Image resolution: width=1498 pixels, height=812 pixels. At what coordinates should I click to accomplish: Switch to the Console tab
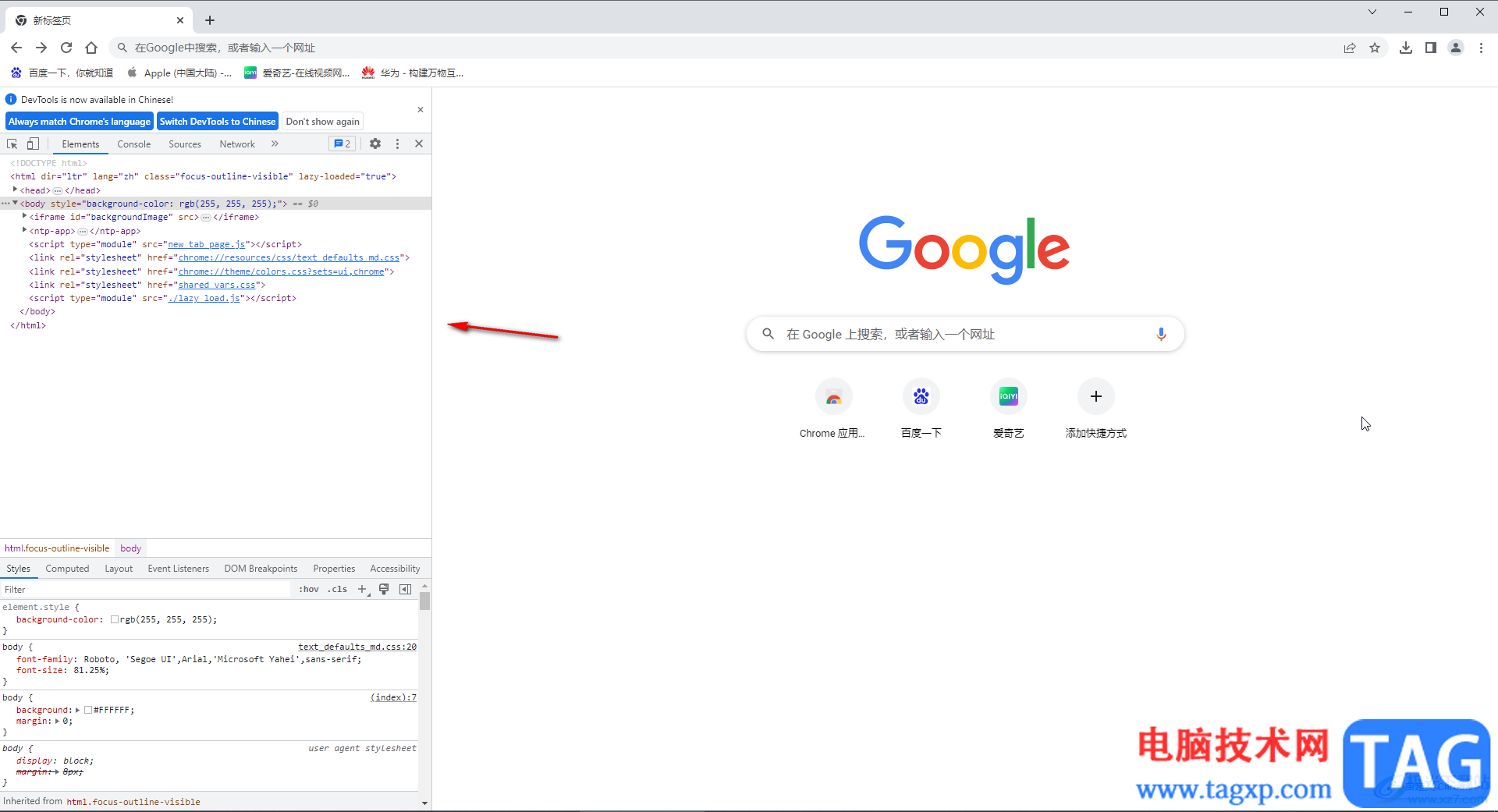click(133, 144)
